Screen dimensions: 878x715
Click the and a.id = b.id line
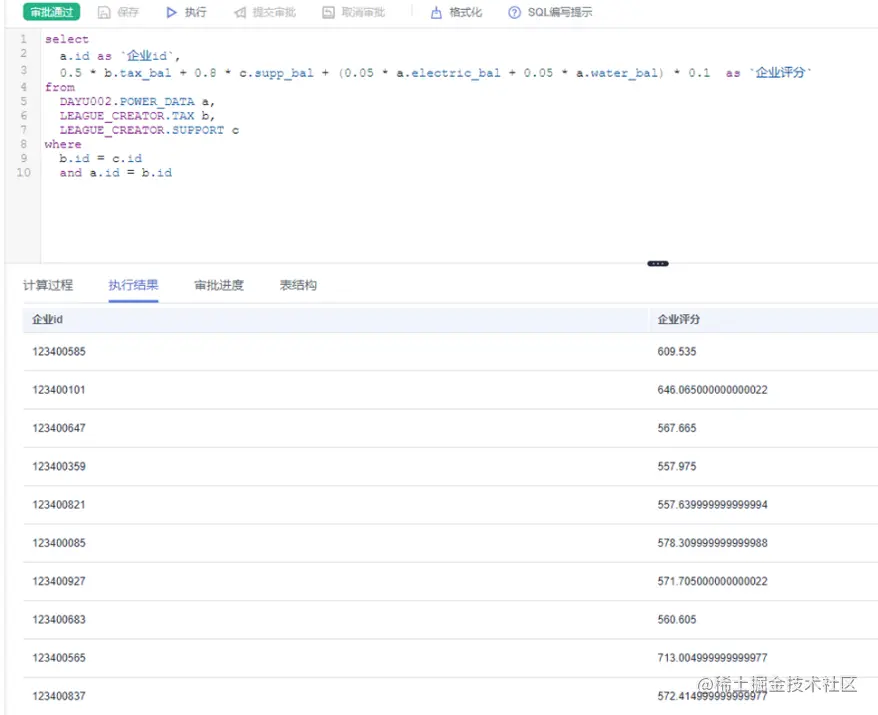[116, 172]
